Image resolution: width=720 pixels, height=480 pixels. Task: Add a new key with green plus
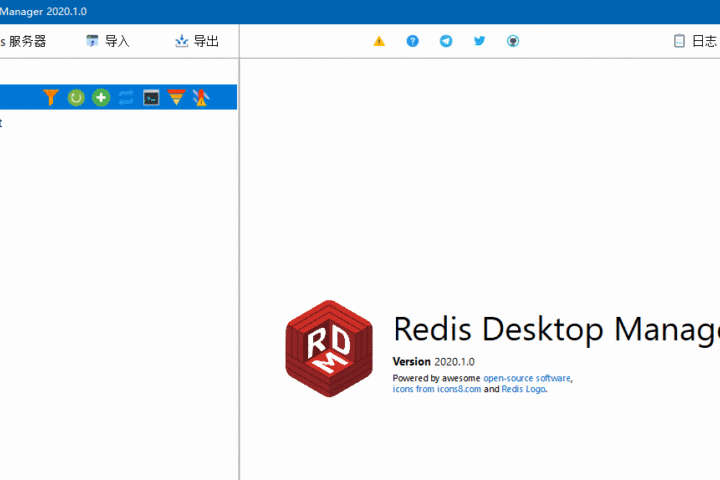[x=101, y=97]
